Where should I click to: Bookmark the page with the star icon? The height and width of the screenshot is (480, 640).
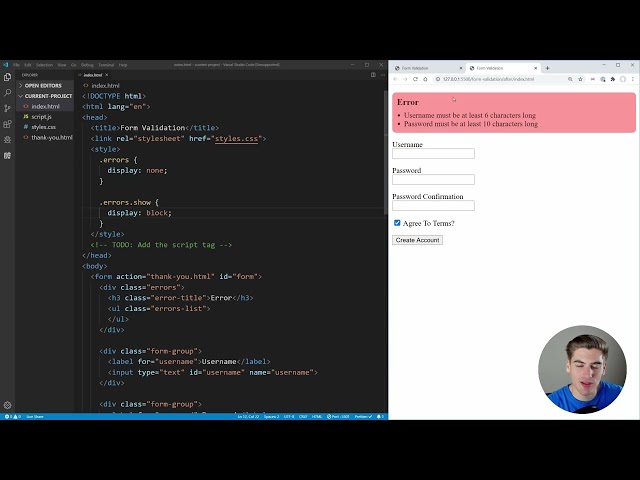[x=580, y=79]
